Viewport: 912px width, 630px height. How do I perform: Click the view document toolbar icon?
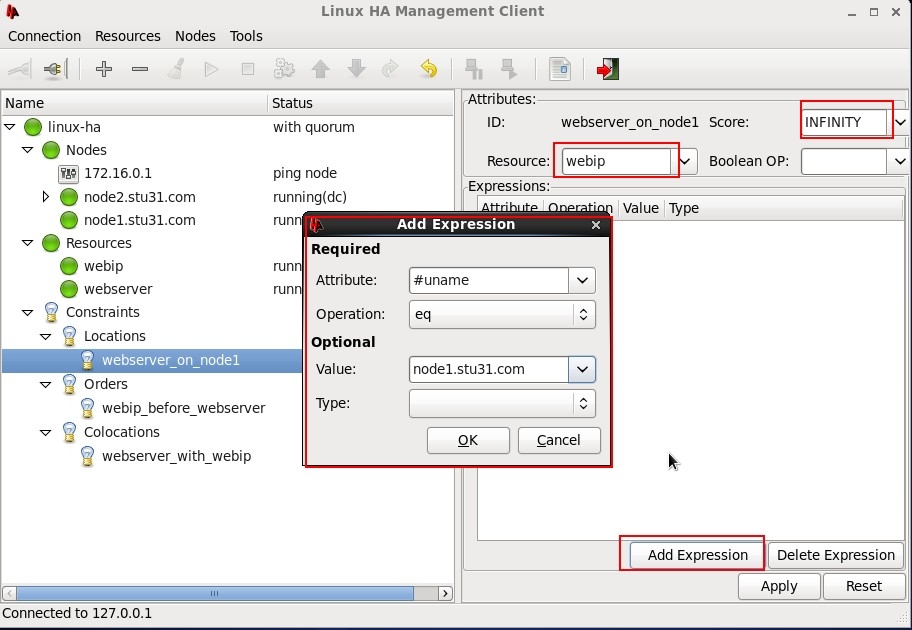(560, 69)
